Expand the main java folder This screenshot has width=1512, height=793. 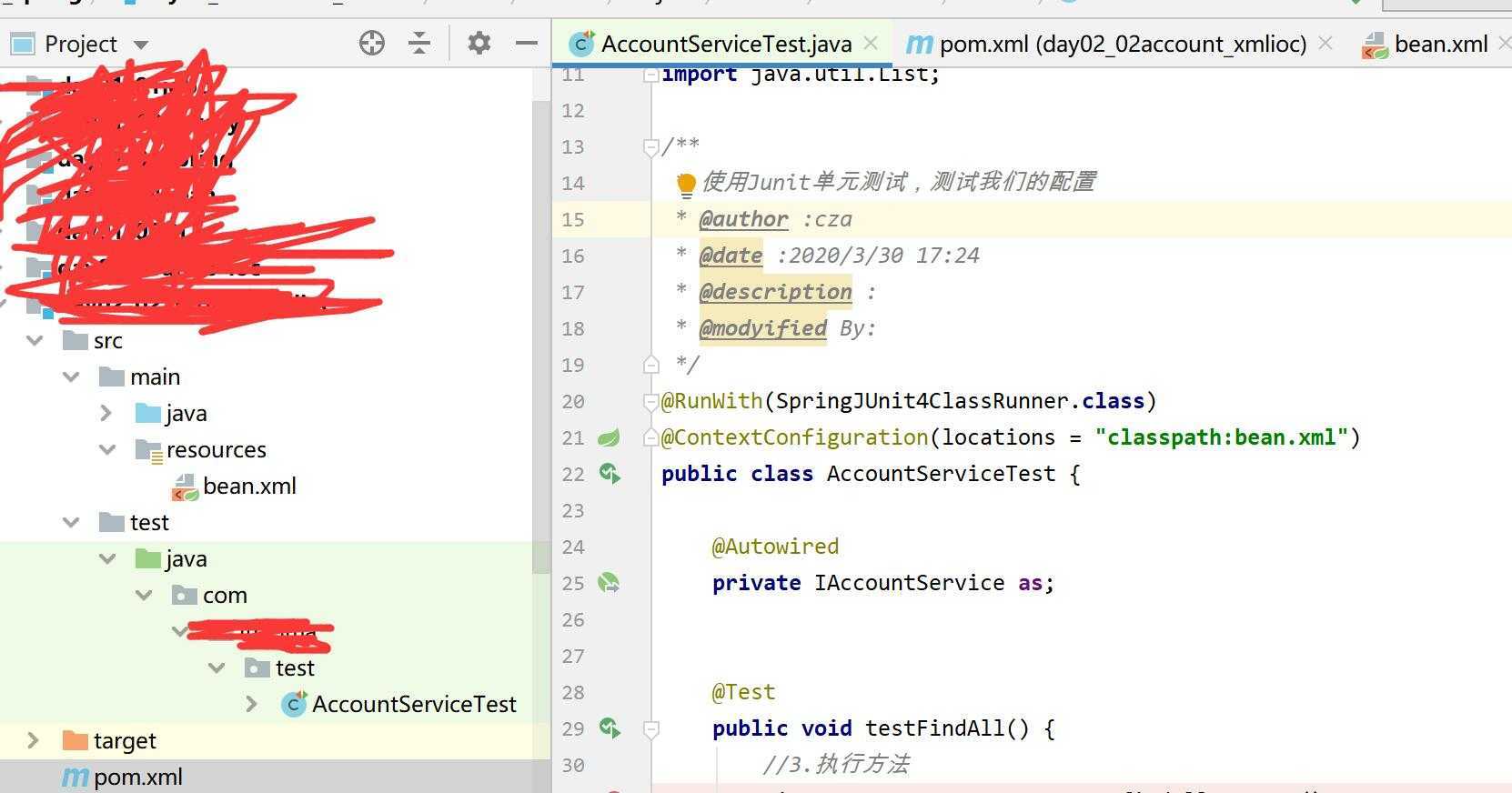tap(106, 413)
